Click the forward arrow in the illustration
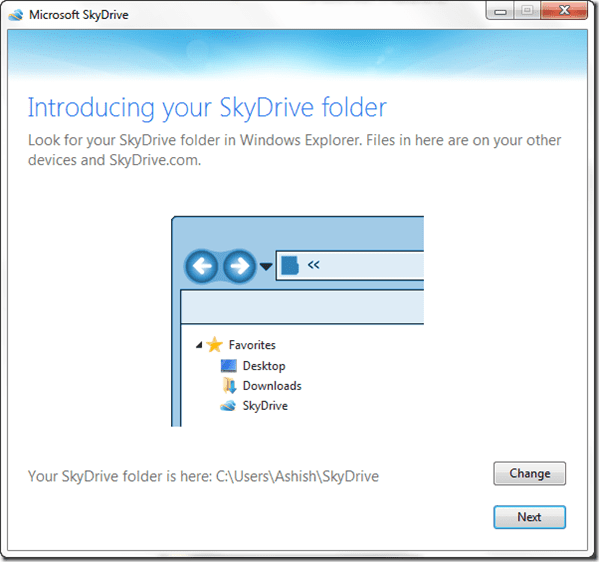The image size is (599, 562). 240,266
